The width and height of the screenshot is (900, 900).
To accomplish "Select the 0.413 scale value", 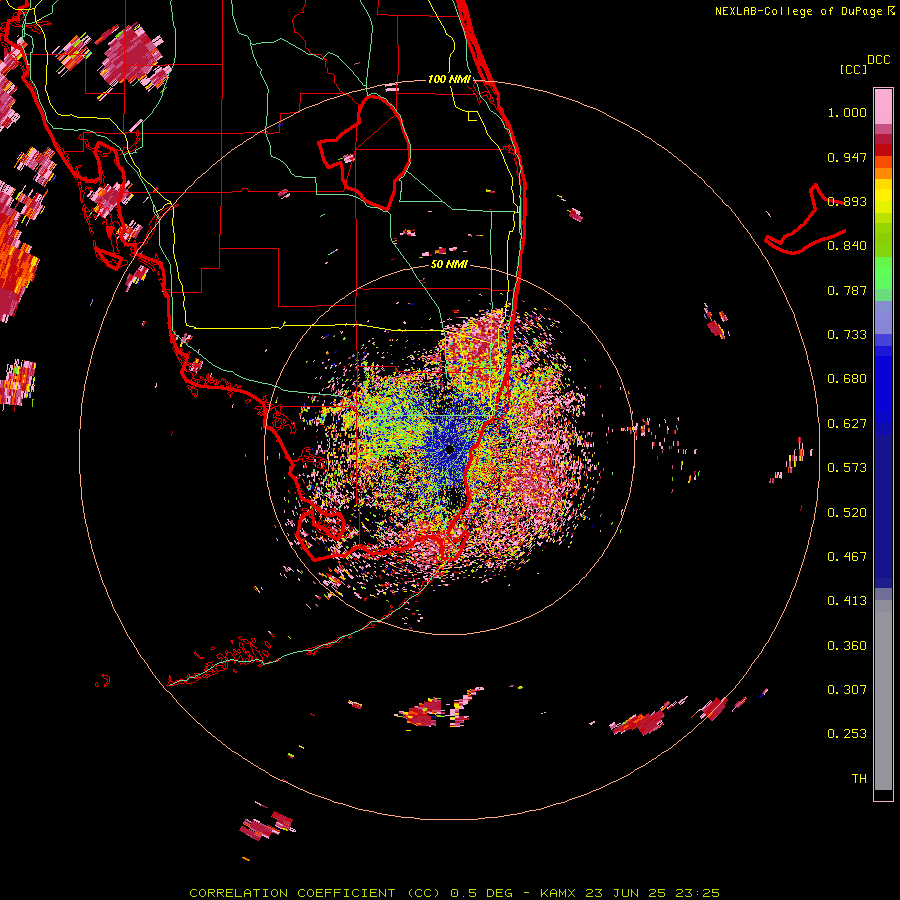I will pyautogui.click(x=847, y=601).
